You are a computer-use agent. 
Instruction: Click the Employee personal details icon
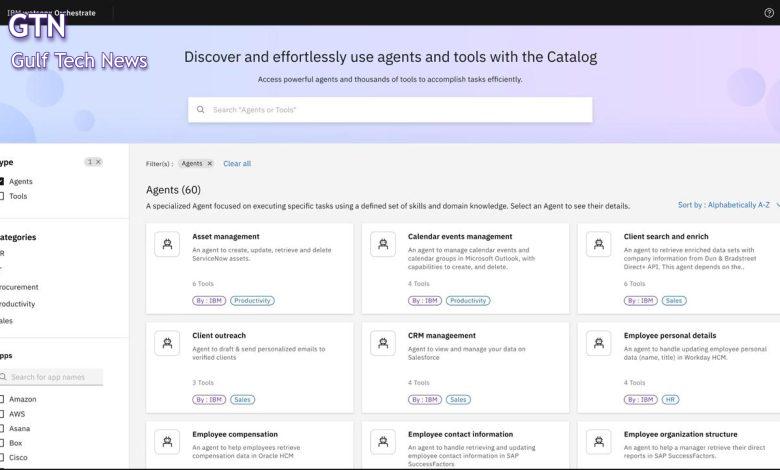(x=599, y=344)
